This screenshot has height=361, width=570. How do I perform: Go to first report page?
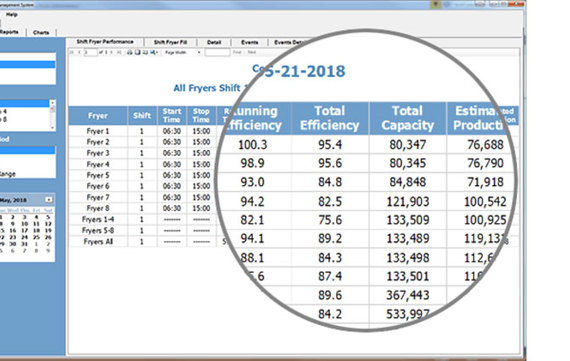click(x=71, y=52)
